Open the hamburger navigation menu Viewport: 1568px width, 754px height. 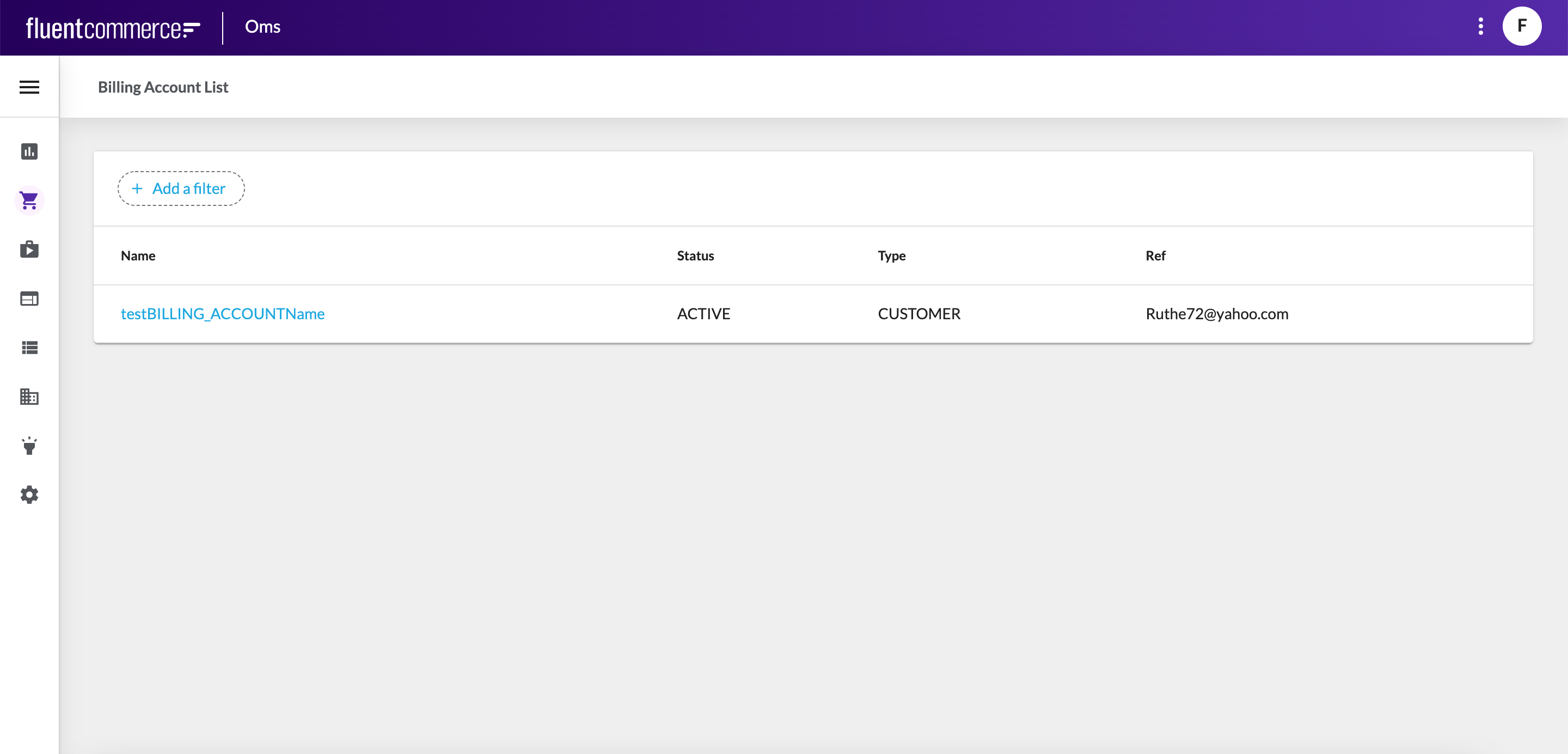click(29, 87)
